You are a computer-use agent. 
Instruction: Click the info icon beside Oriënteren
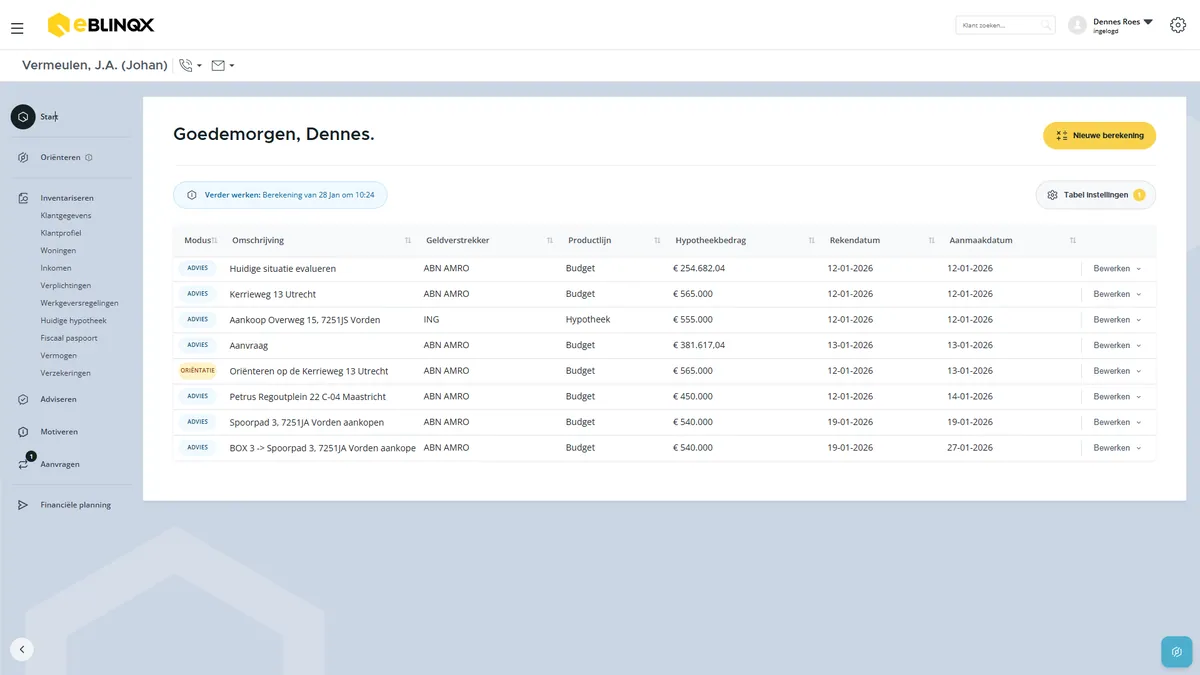click(89, 157)
